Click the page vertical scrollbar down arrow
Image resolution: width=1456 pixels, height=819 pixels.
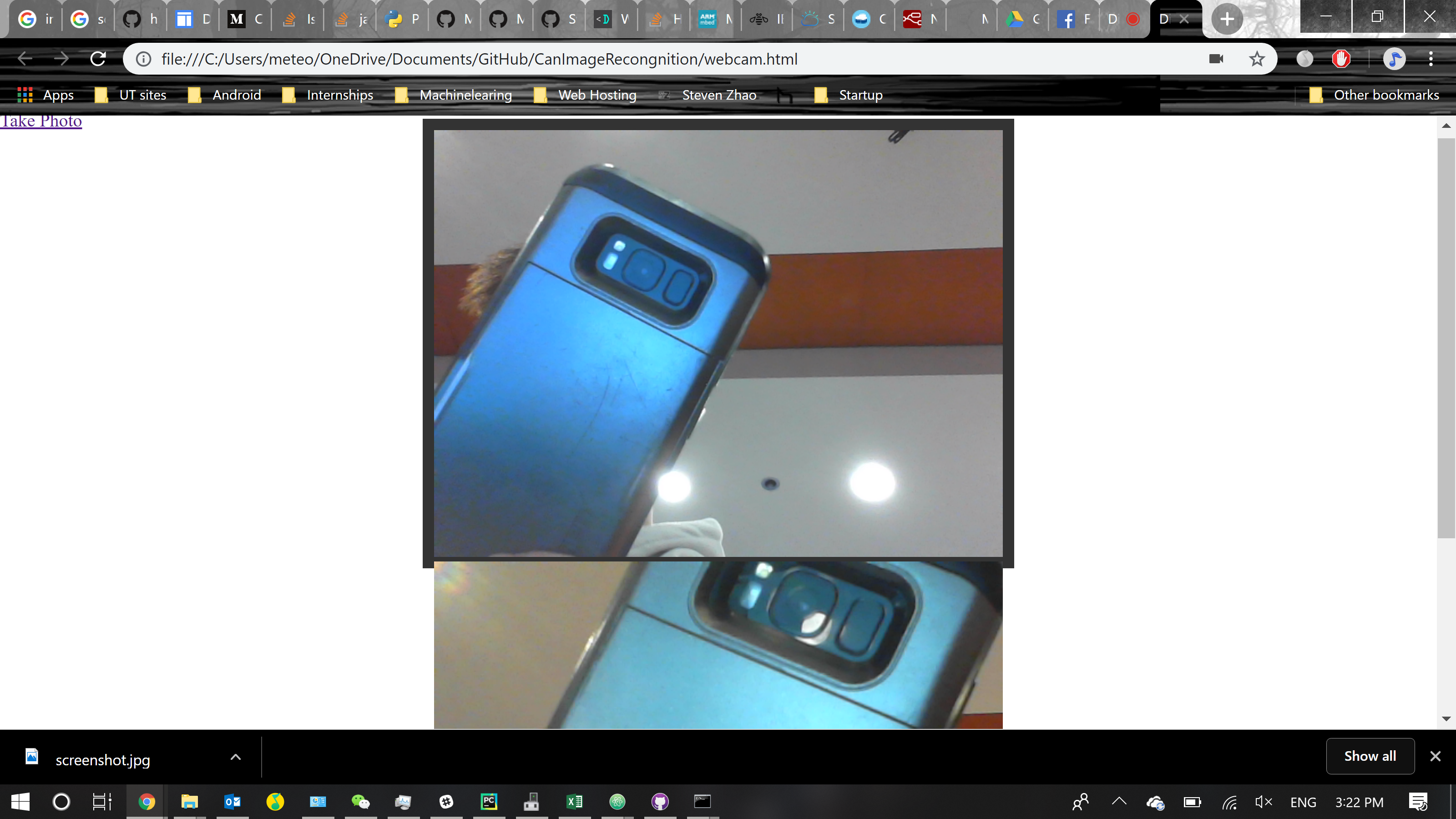1446,719
